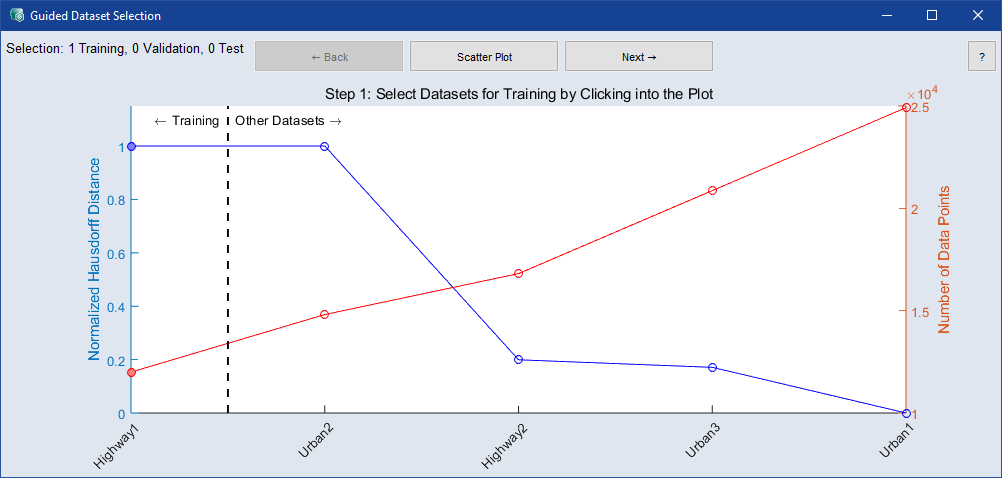Click the Urban2 red data-count marker
Image resolution: width=1002 pixels, height=478 pixels.
(x=325, y=315)
